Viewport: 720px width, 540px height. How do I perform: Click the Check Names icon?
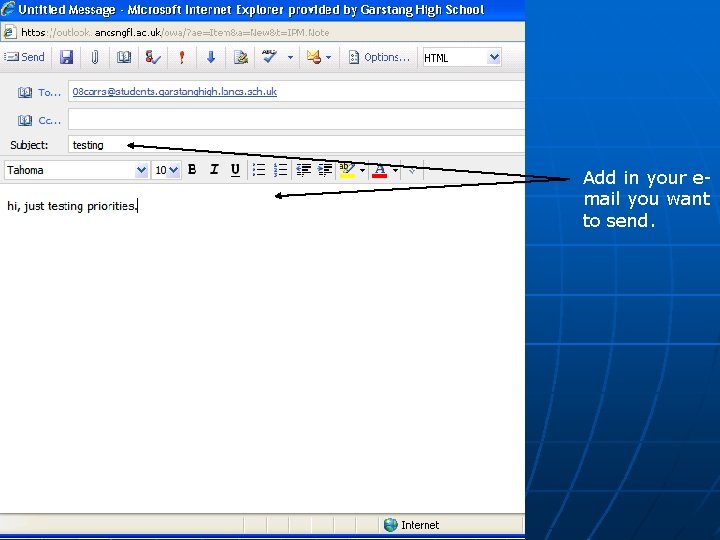click(x=152, y=57)
